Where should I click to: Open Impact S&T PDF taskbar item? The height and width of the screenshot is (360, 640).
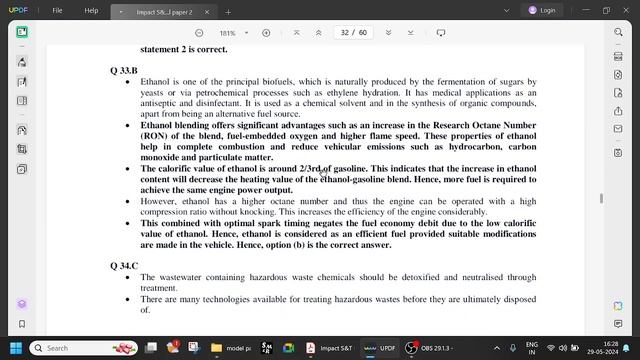(x=329, y=348)
